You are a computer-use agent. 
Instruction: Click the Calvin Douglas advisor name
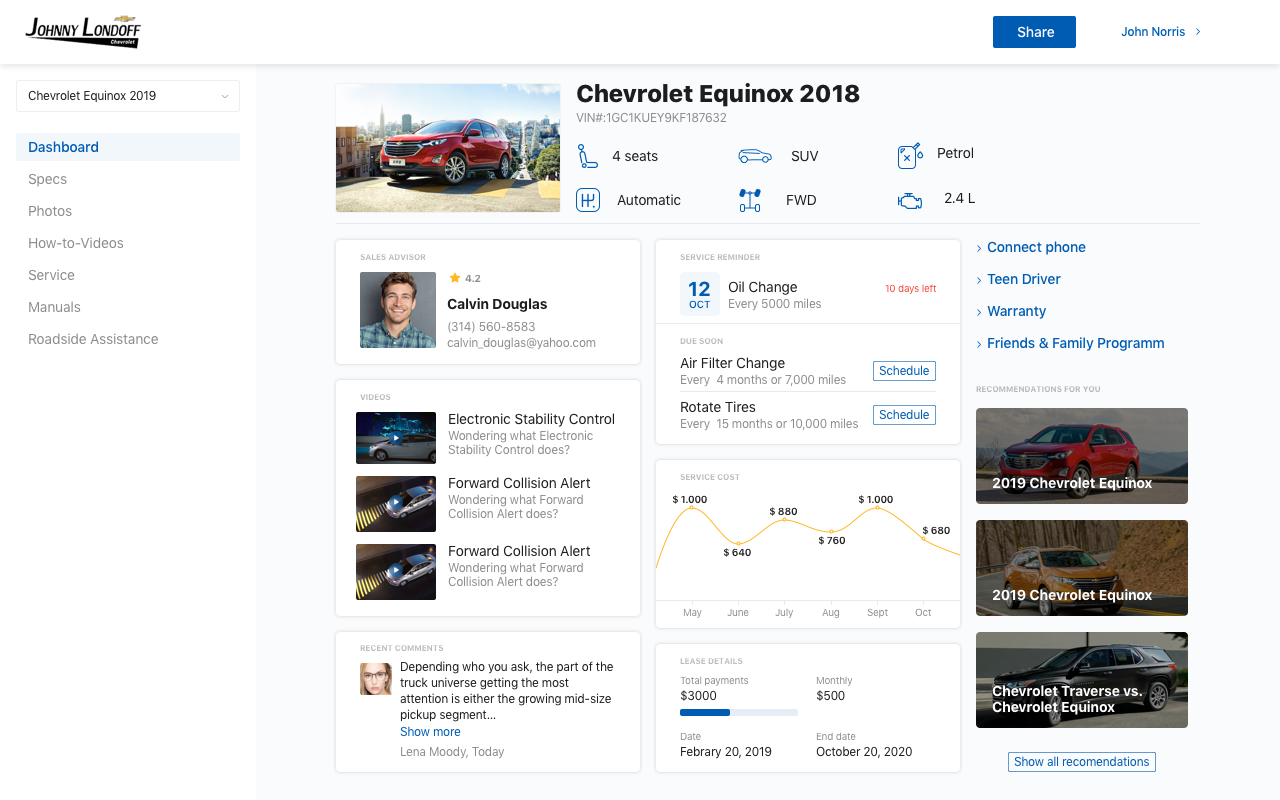tap(497, 304)
